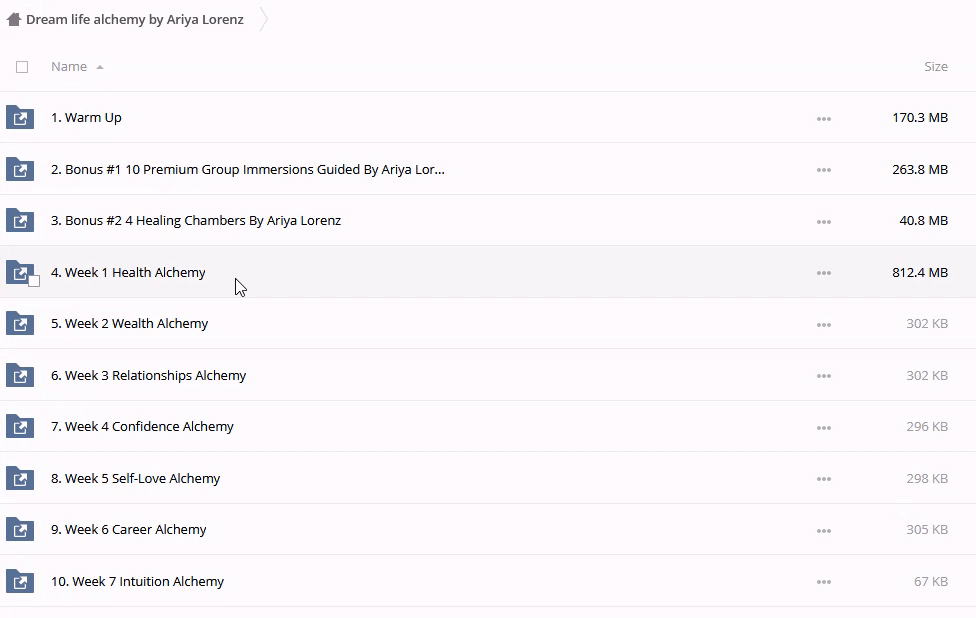Toggle the Name sort direction arrow
Image resolution: width=976 pixels, height=618 pixels.
click(100, 67)
